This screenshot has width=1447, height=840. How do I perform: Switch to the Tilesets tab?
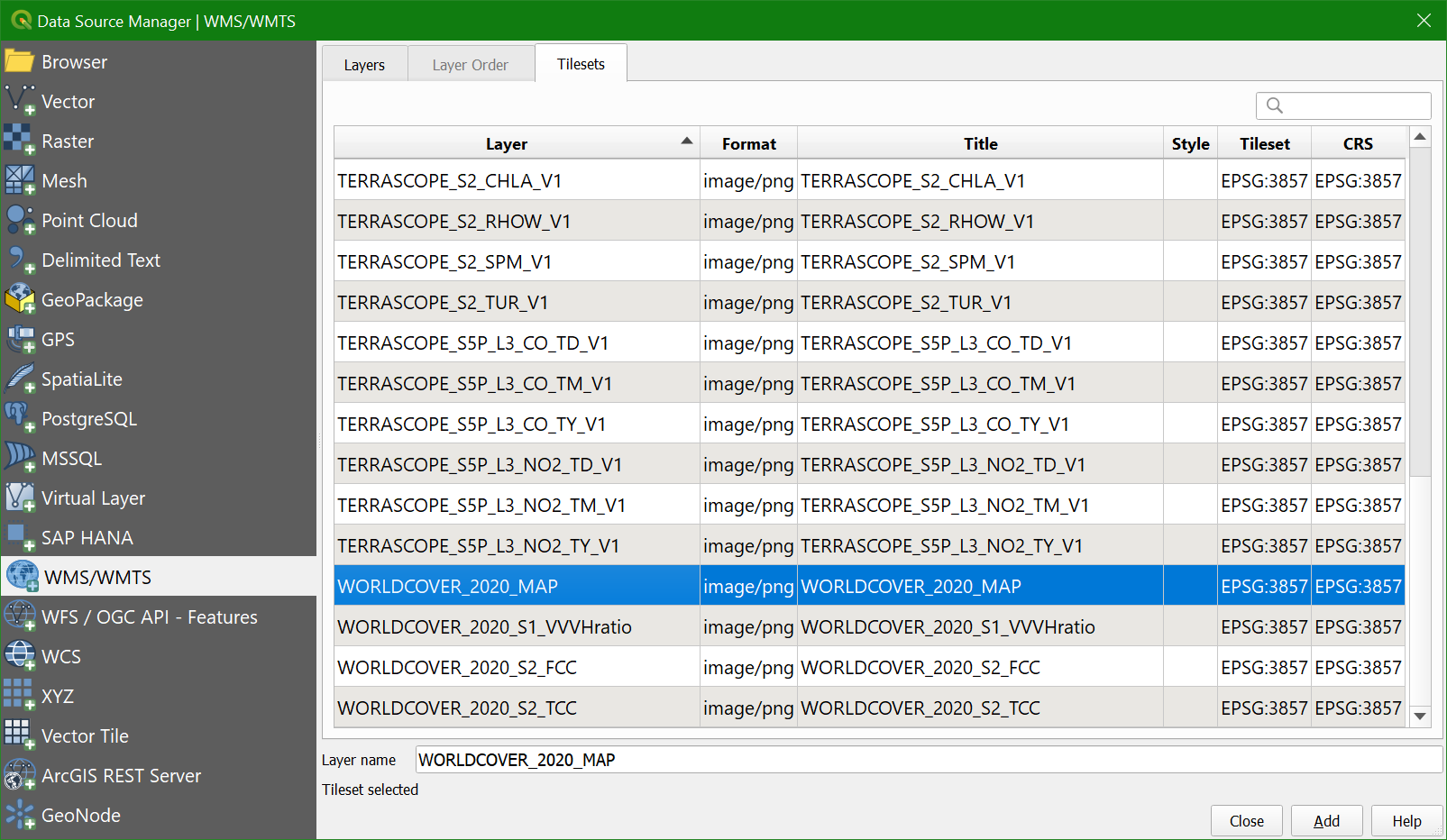(x=581, y=63)
